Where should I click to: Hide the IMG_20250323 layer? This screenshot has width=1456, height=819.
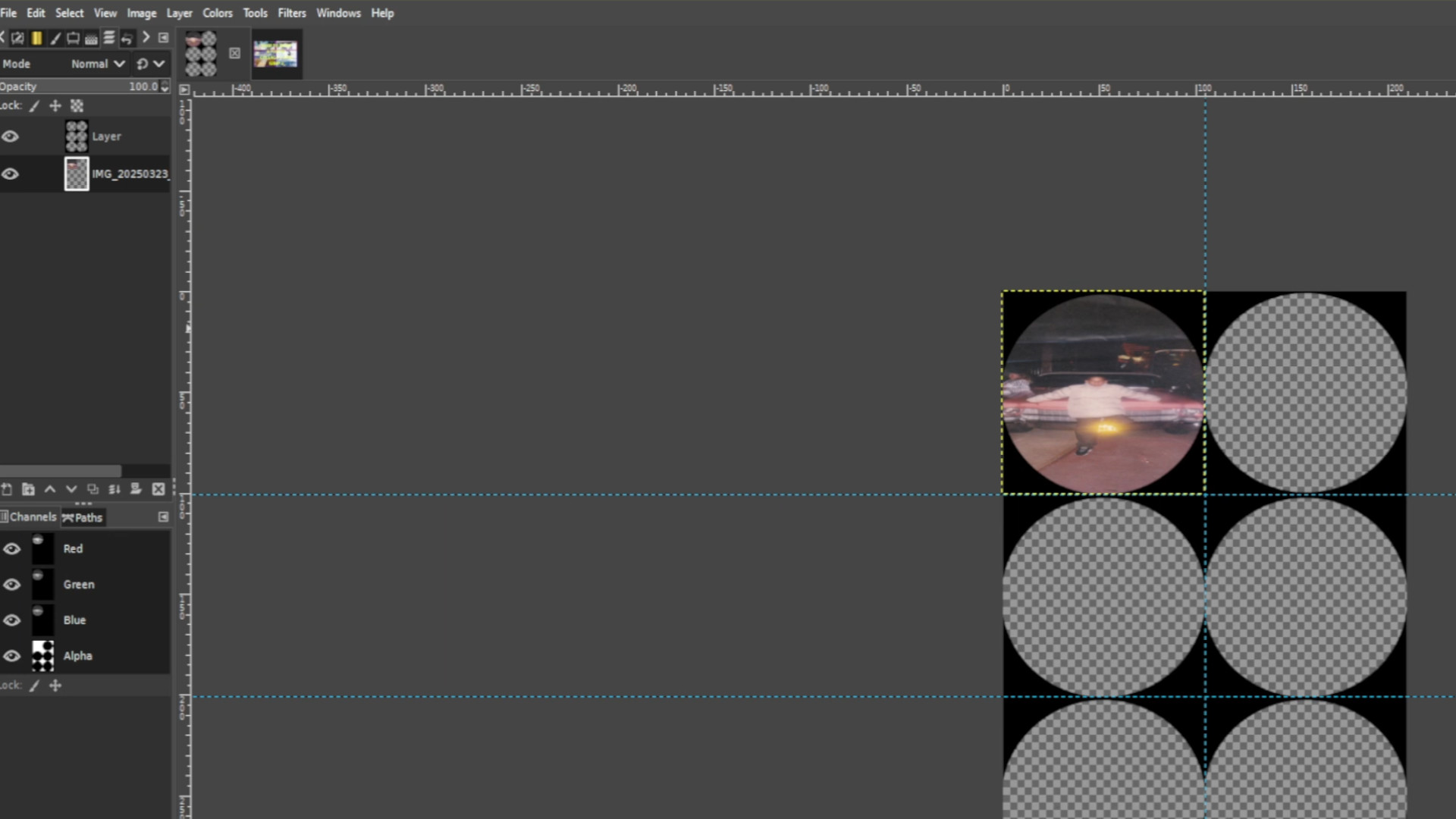[x=10, y=174]
